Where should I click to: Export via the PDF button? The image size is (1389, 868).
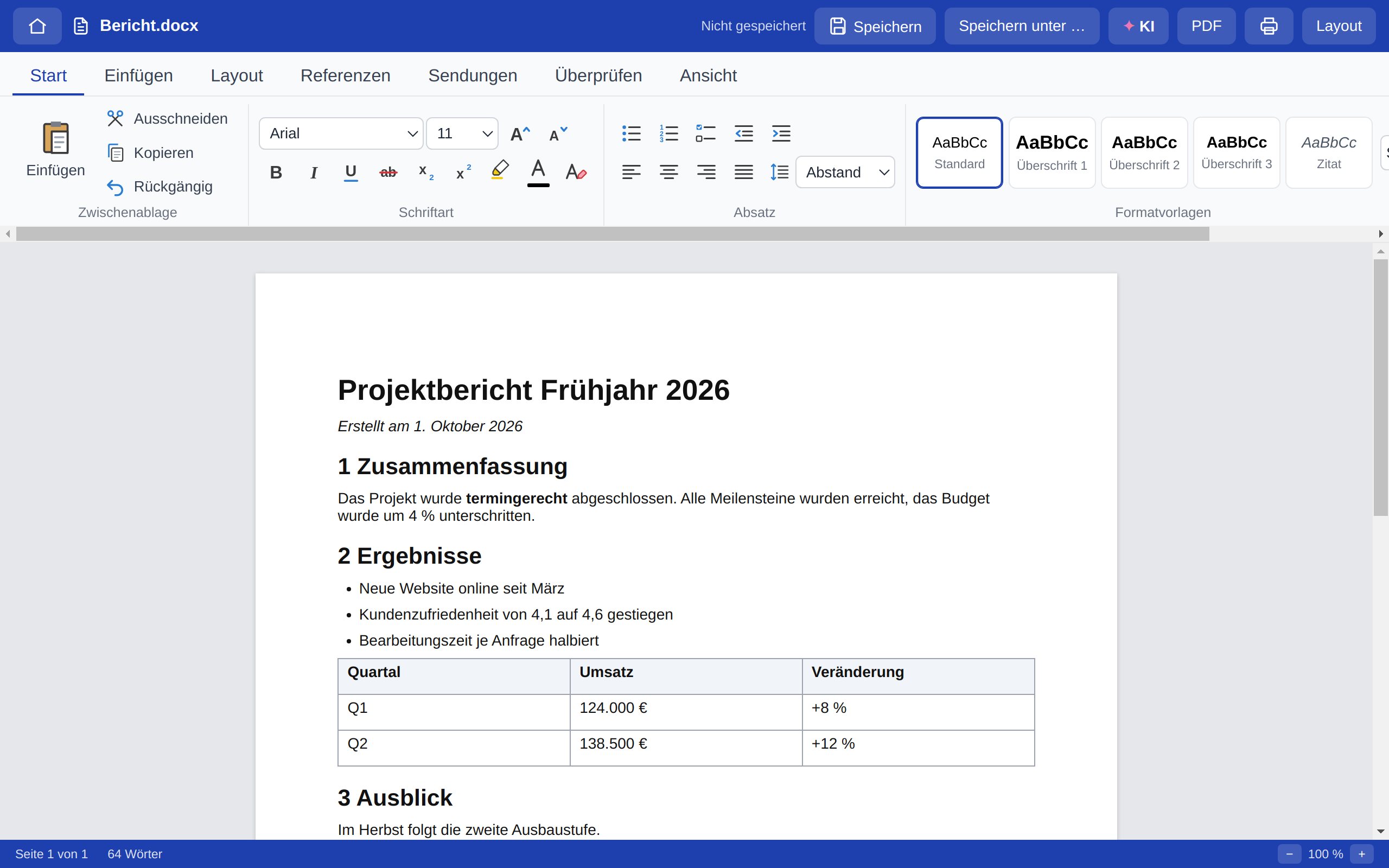[x=1206, y=26]
